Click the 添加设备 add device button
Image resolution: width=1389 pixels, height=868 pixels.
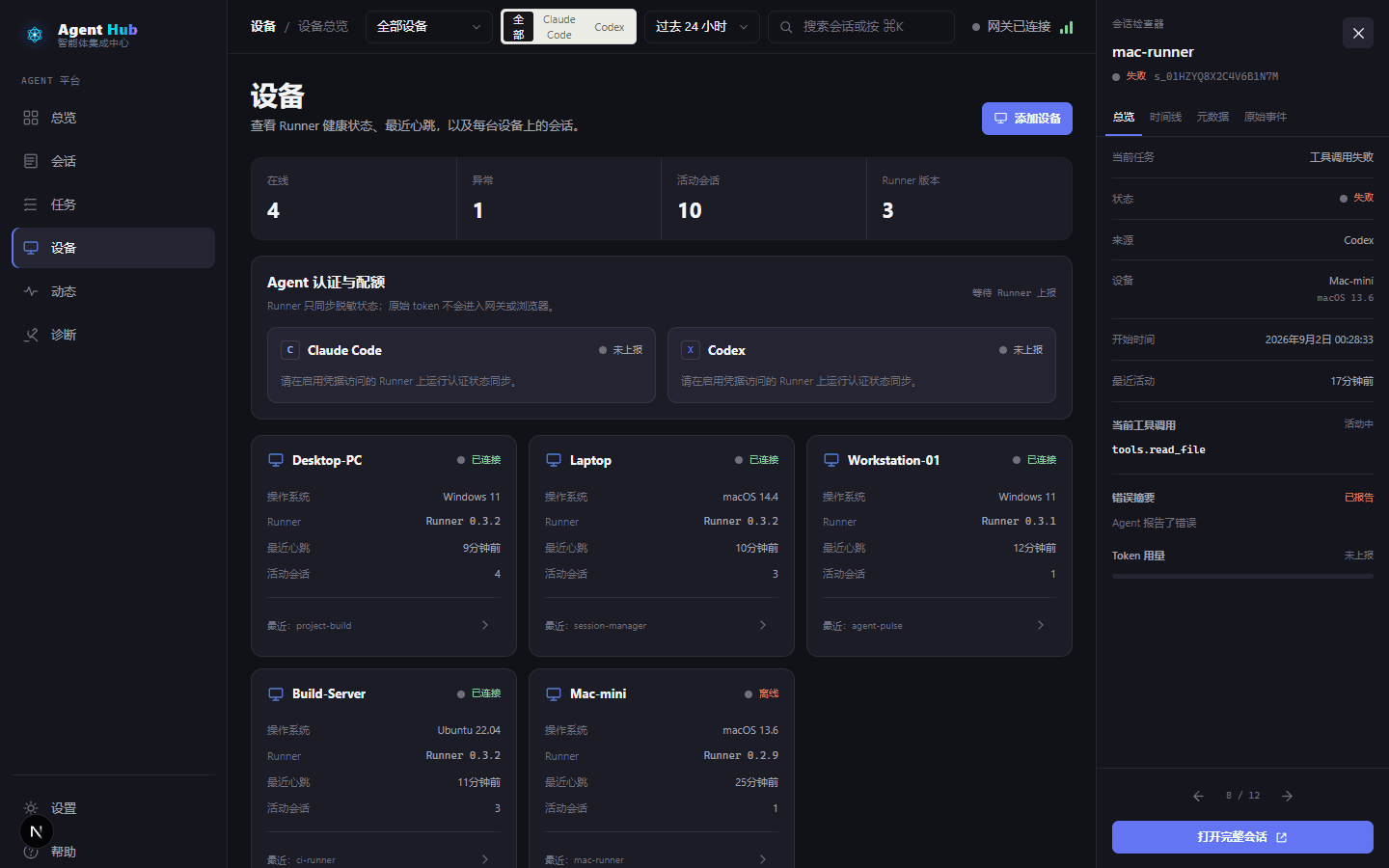(1027, 119)
